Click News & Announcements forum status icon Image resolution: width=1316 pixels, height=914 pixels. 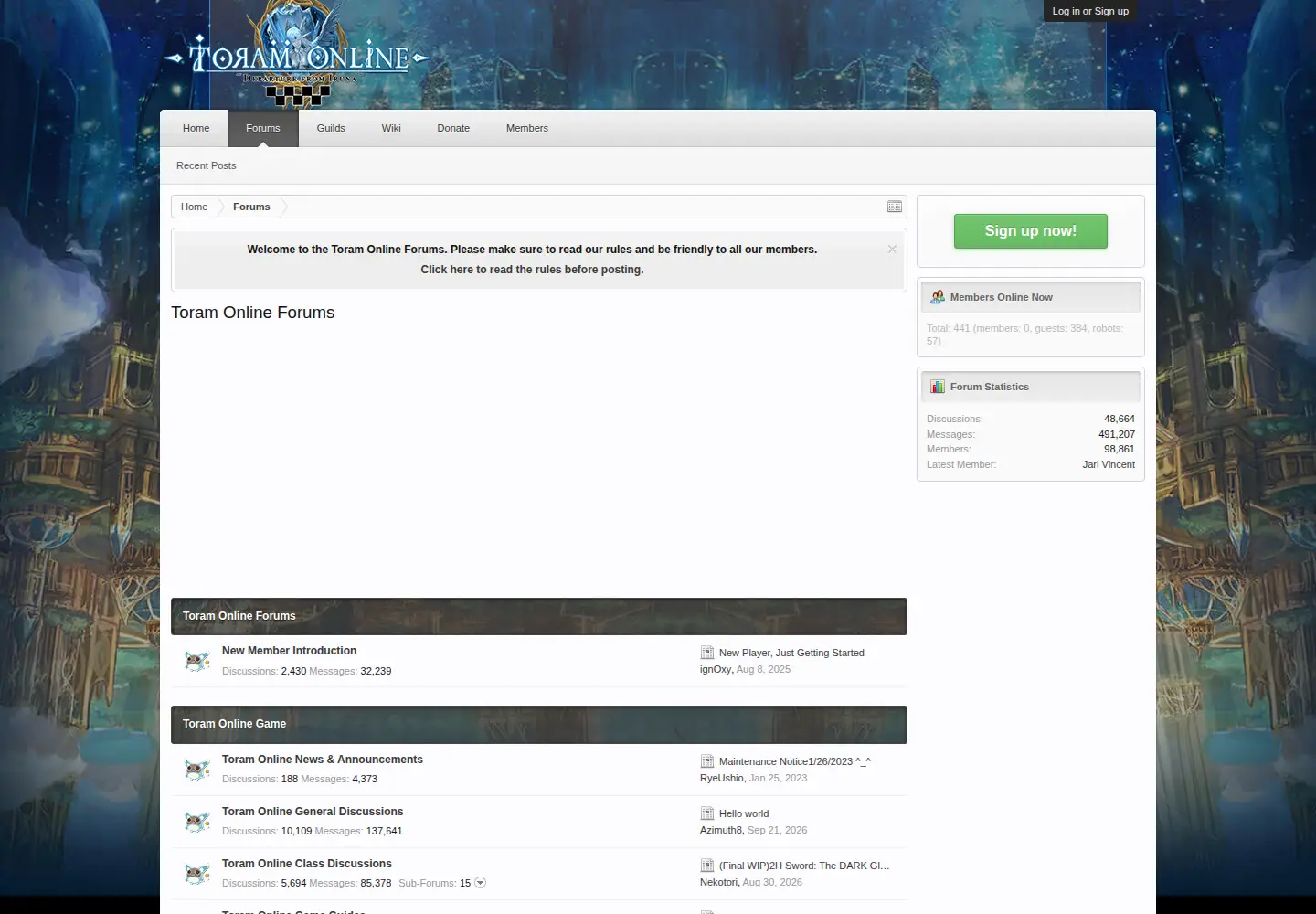pos(197,770)
